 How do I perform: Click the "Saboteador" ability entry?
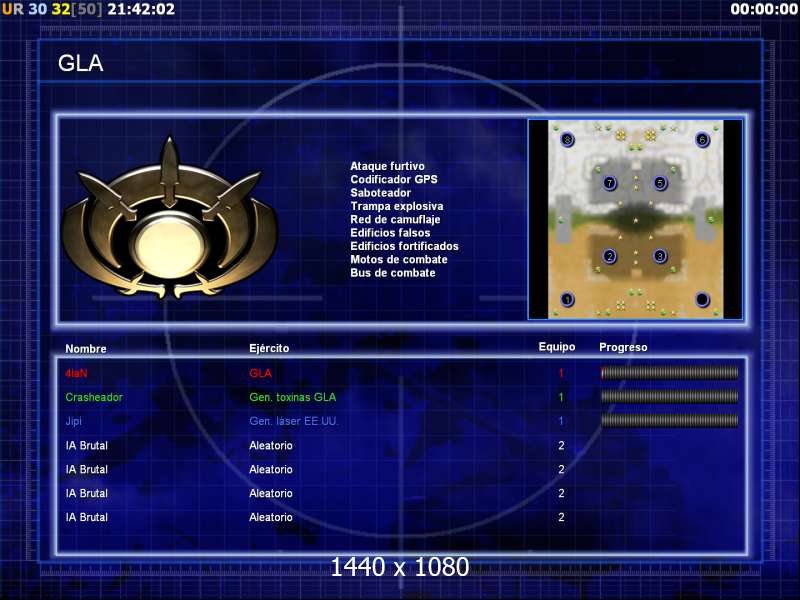point(381,192)
